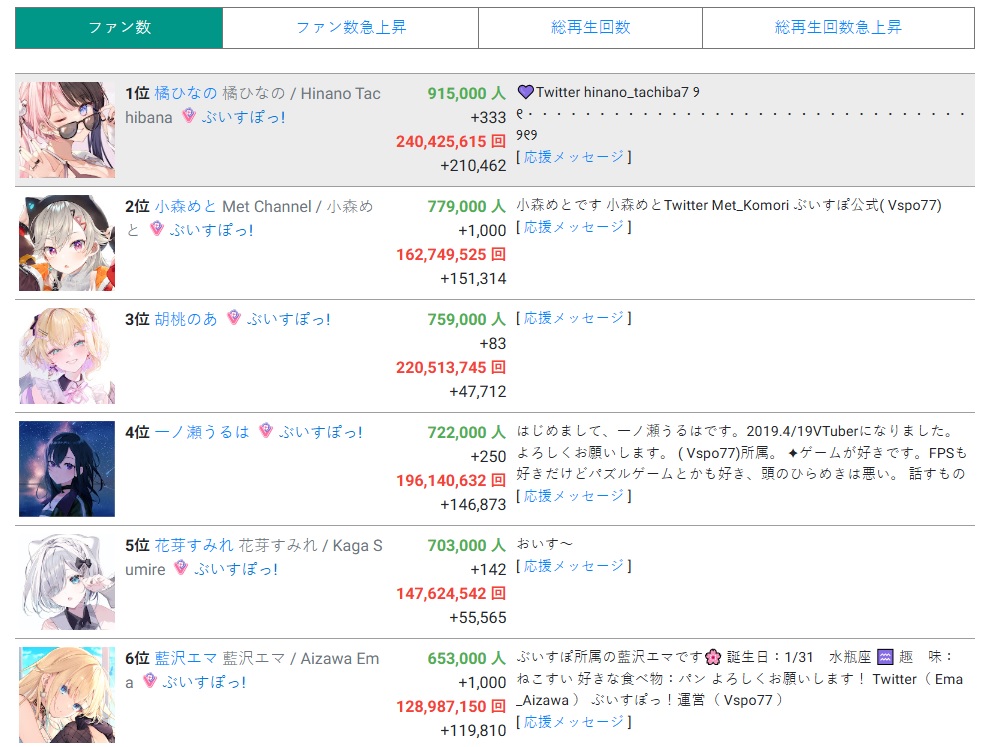
Task: Open the 小森めと channel link
Action: point(186,206)
